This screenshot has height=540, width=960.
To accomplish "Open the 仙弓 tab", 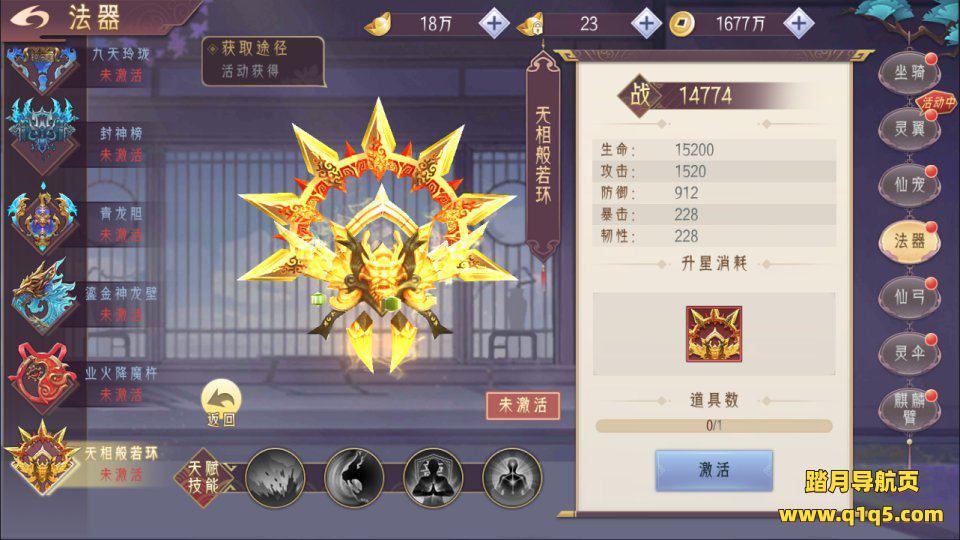I will click(909, 297).
